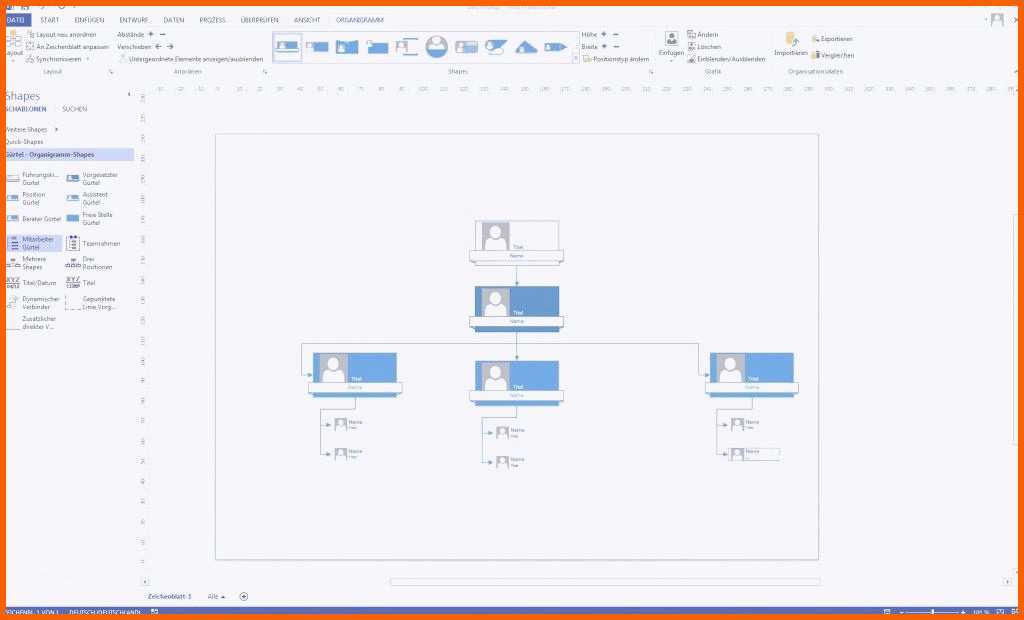The width and height of the screenshot is (1024, 620).
Task: Select Titel/Datum shape
Action: click(32, 283)
